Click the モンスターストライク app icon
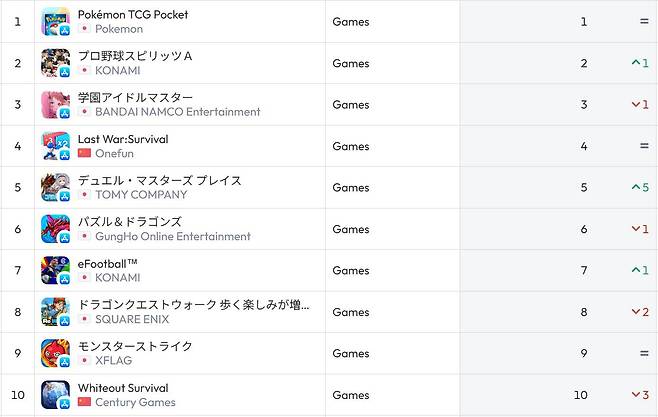The image size is (658, 417). point(55,353)
